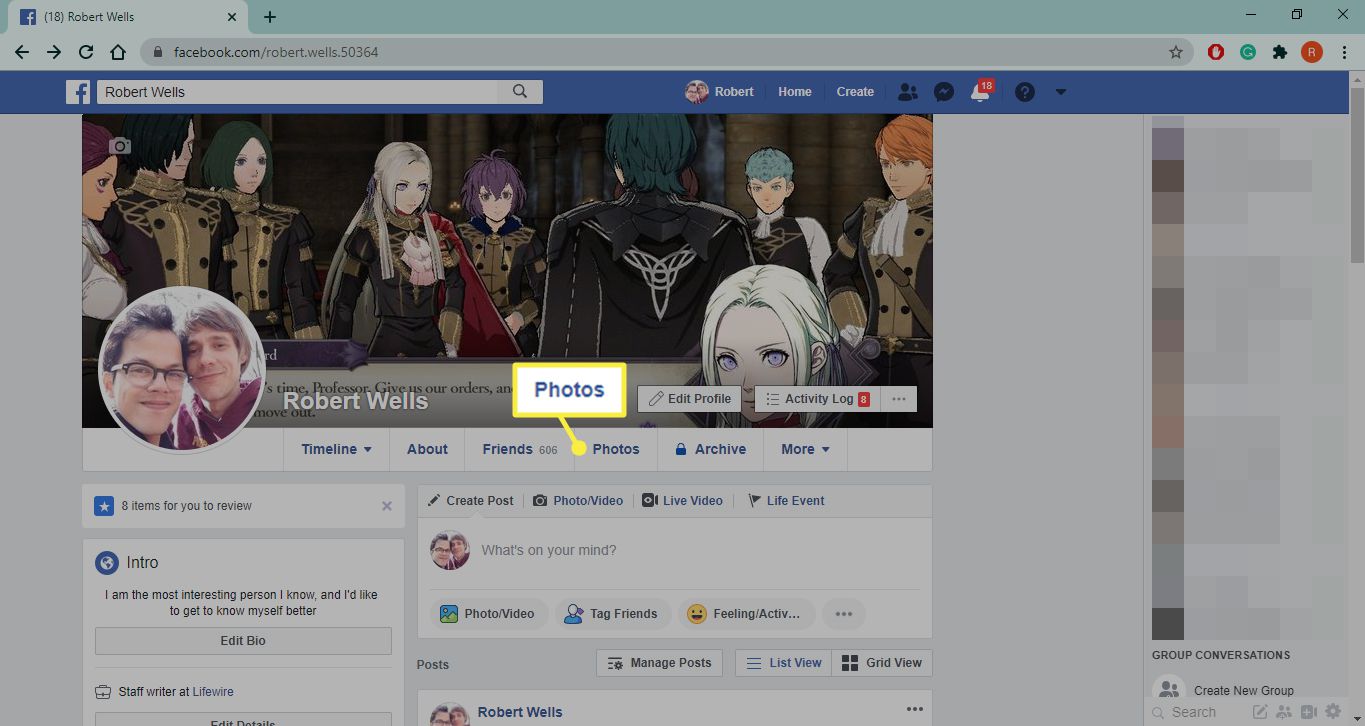Screen dimensions: 1365x726
Task: Open the Photos tab
Action: tap(616, 449)
